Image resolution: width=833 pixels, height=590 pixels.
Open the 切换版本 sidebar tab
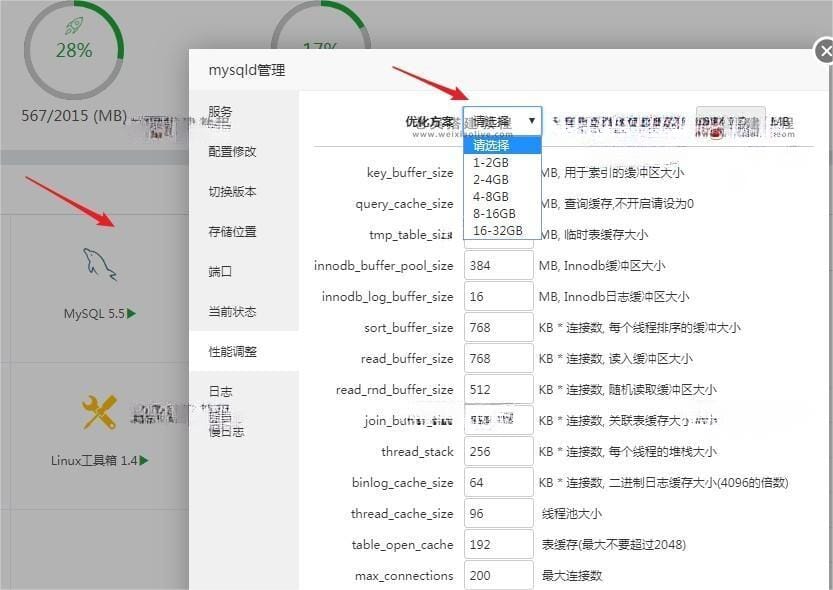click(x=244, y=192)
